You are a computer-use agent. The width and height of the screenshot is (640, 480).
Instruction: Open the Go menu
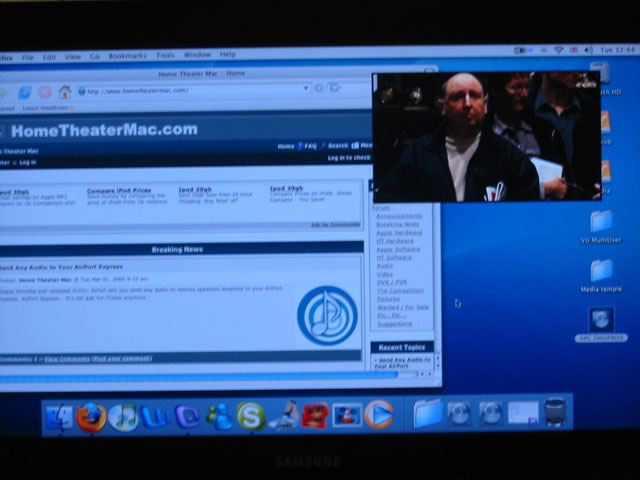[95, 56]
